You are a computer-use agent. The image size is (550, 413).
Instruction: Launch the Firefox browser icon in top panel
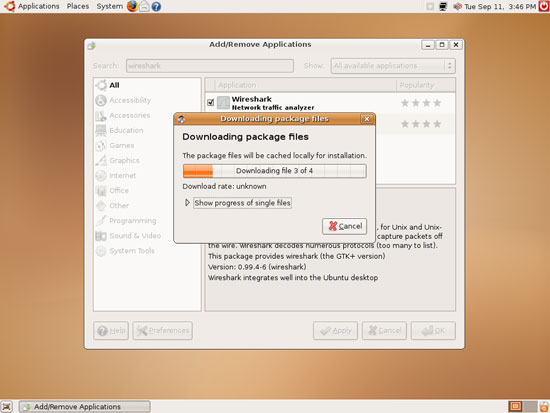click(x=132, y=6)
